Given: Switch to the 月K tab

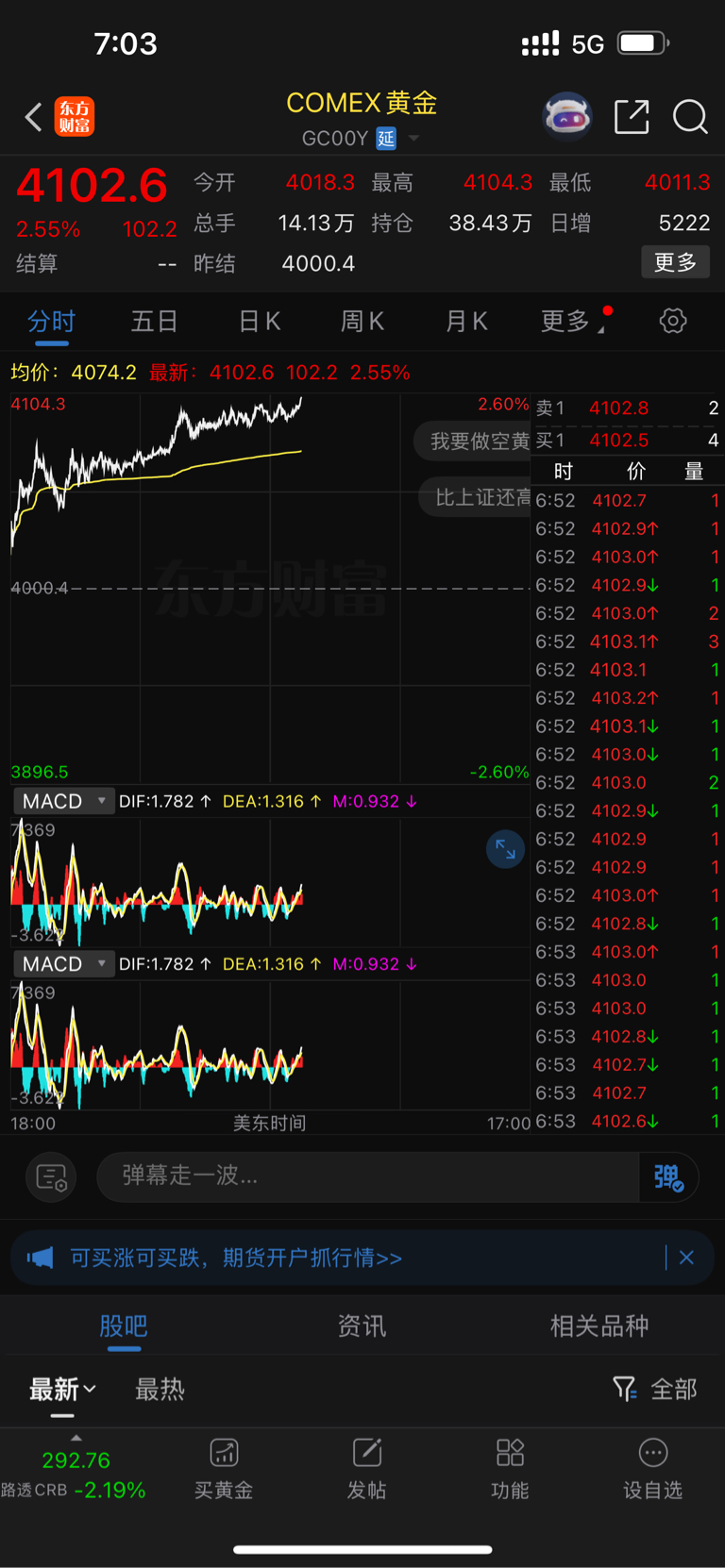Looking at the screenshot, I should click(466, 322).
